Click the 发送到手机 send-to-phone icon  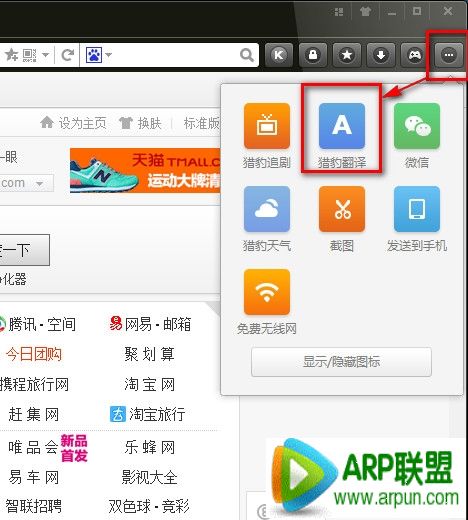click(417, 209)
